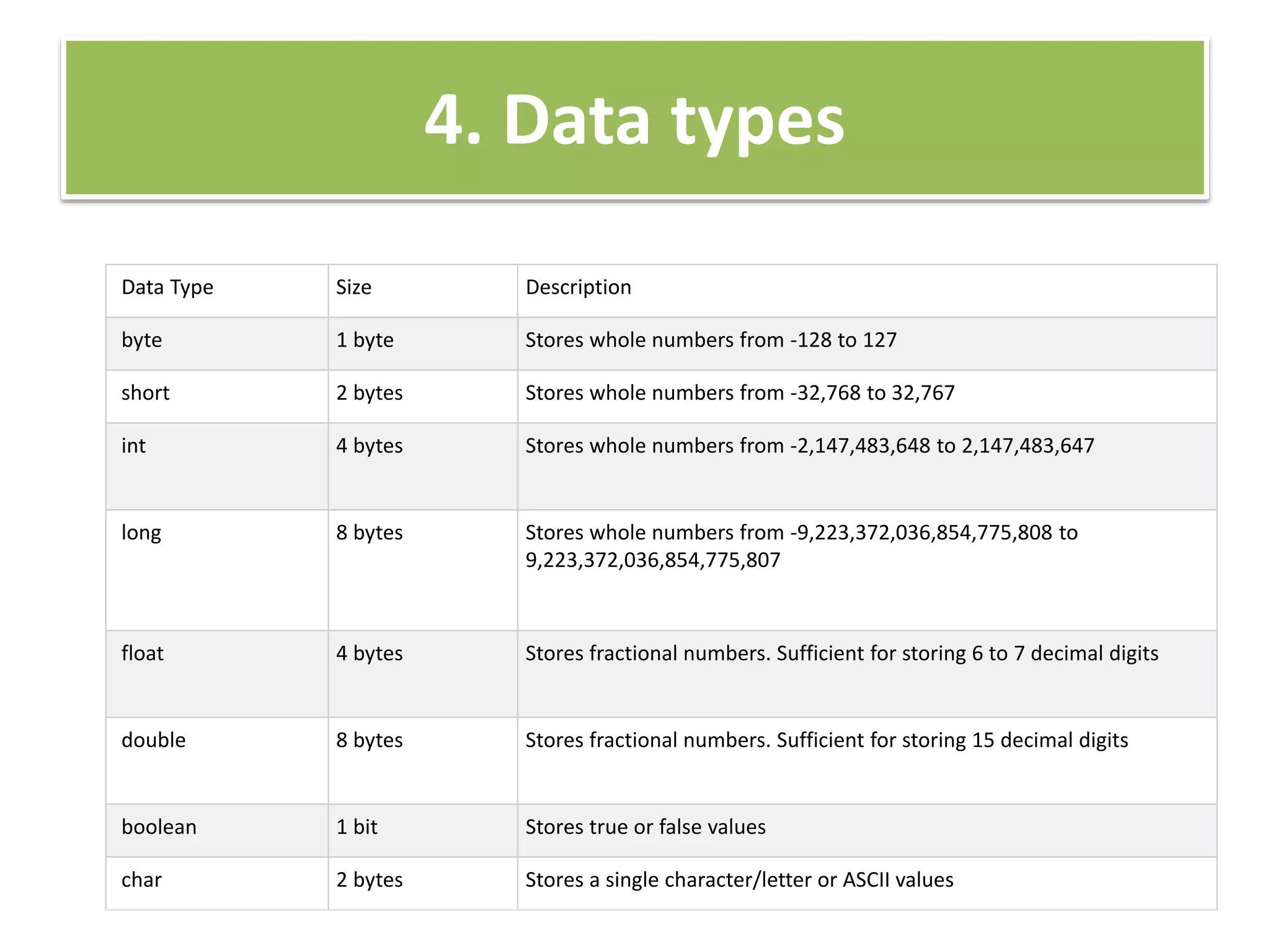Click the 'float' data type cell
This screenshot has width=1270, height=952.
click(x=217, y=674)
